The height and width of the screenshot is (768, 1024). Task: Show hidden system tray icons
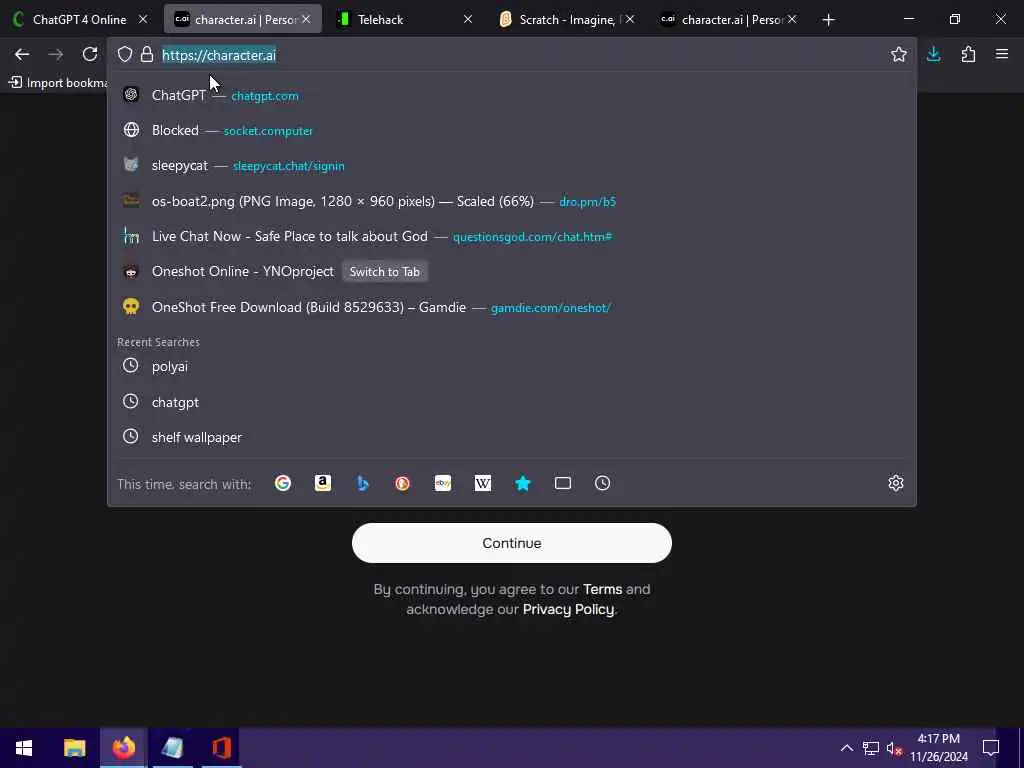(846, 748)
